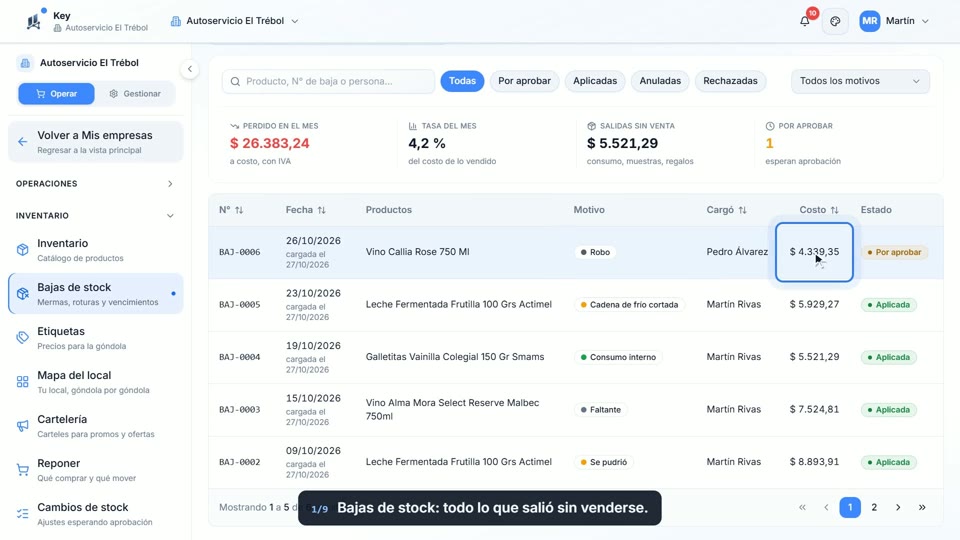Click the Key app logo
Image resolution: width=960 pixels, height=540 pixels.
click(34, 21)
